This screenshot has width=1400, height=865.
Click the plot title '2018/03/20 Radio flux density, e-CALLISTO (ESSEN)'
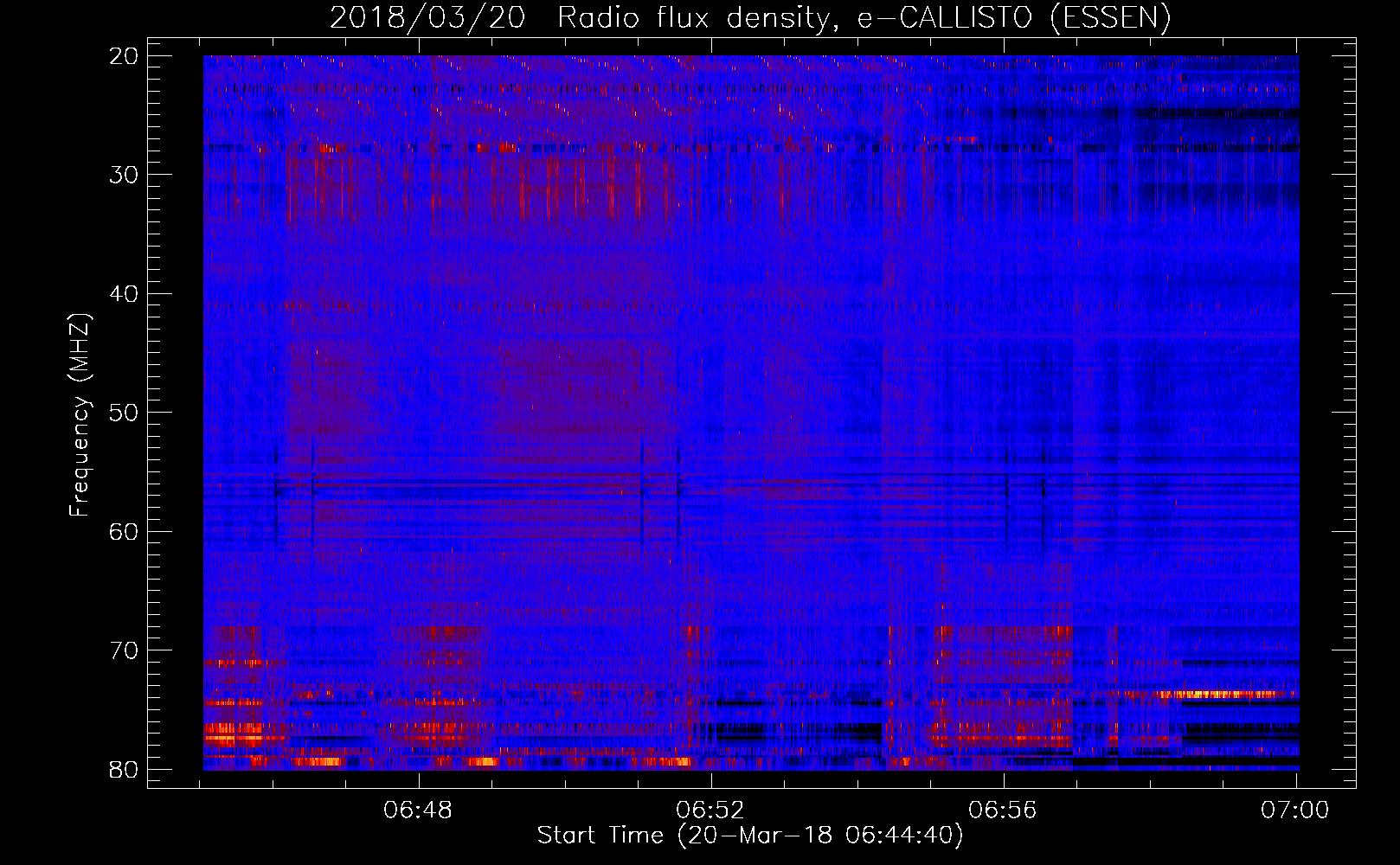pos(750,18)
